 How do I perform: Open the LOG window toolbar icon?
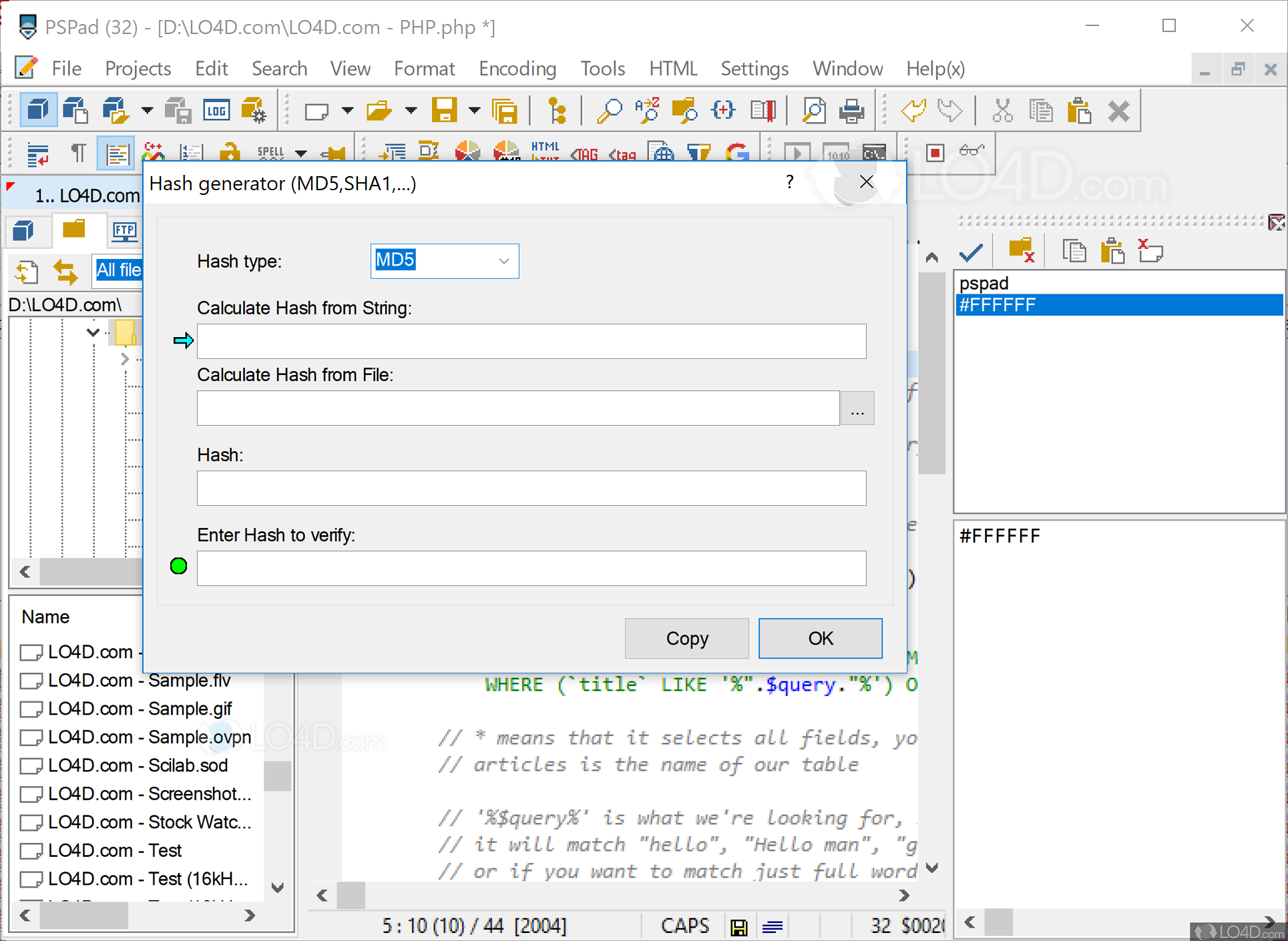click(x=216, y=109)
